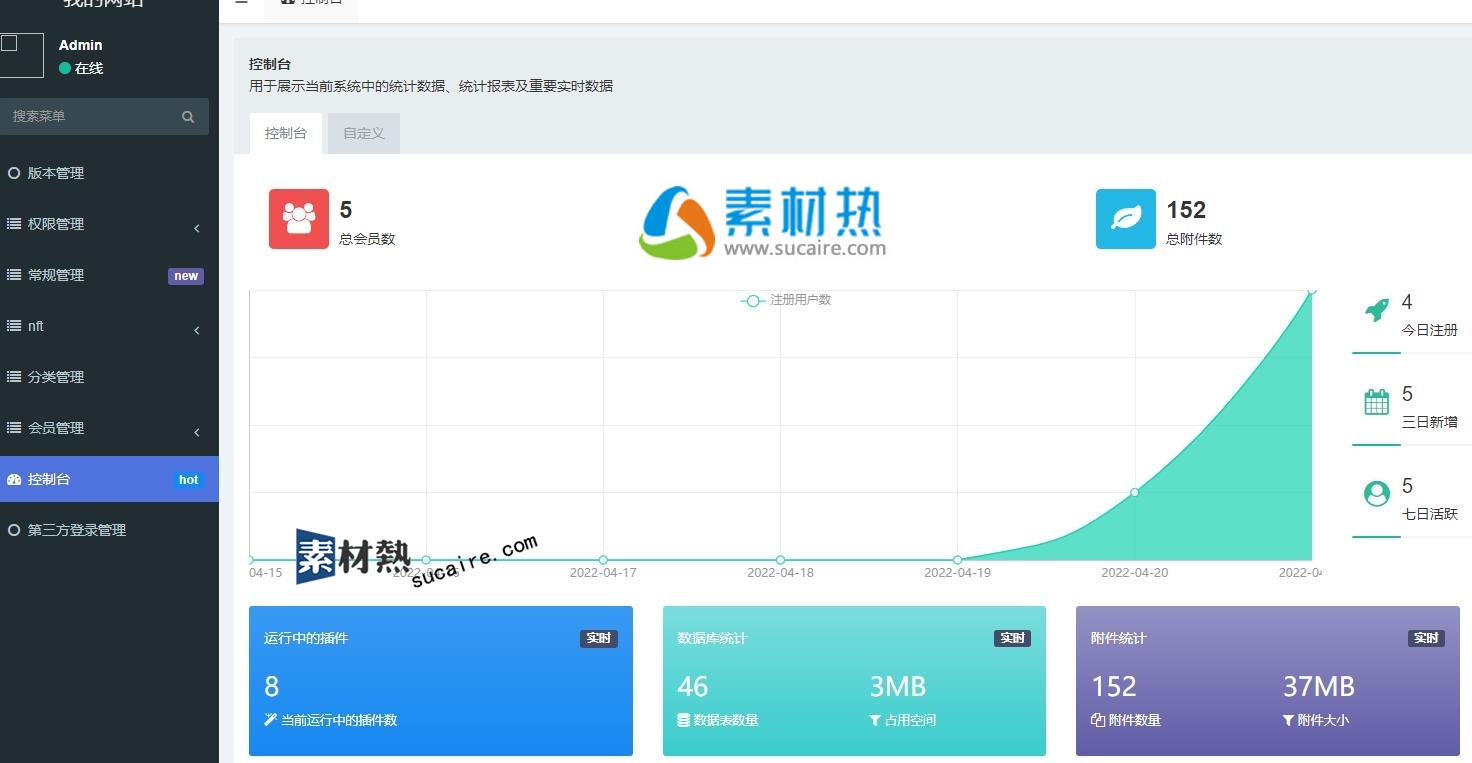Click the 今日注册 label
1472x763 pixels.
click(x=1430, y=330)
